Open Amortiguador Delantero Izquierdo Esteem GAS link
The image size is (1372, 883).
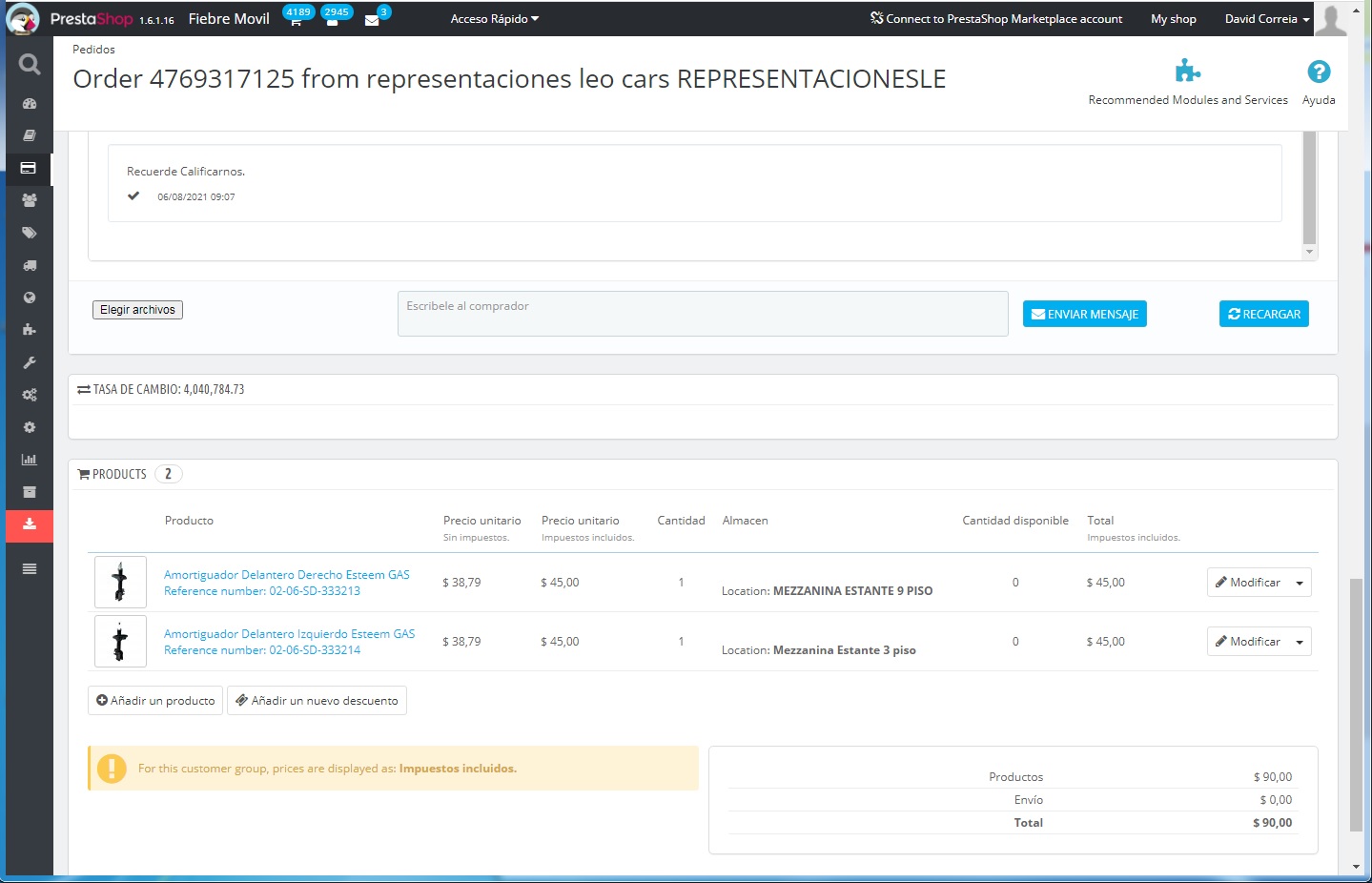289,634
